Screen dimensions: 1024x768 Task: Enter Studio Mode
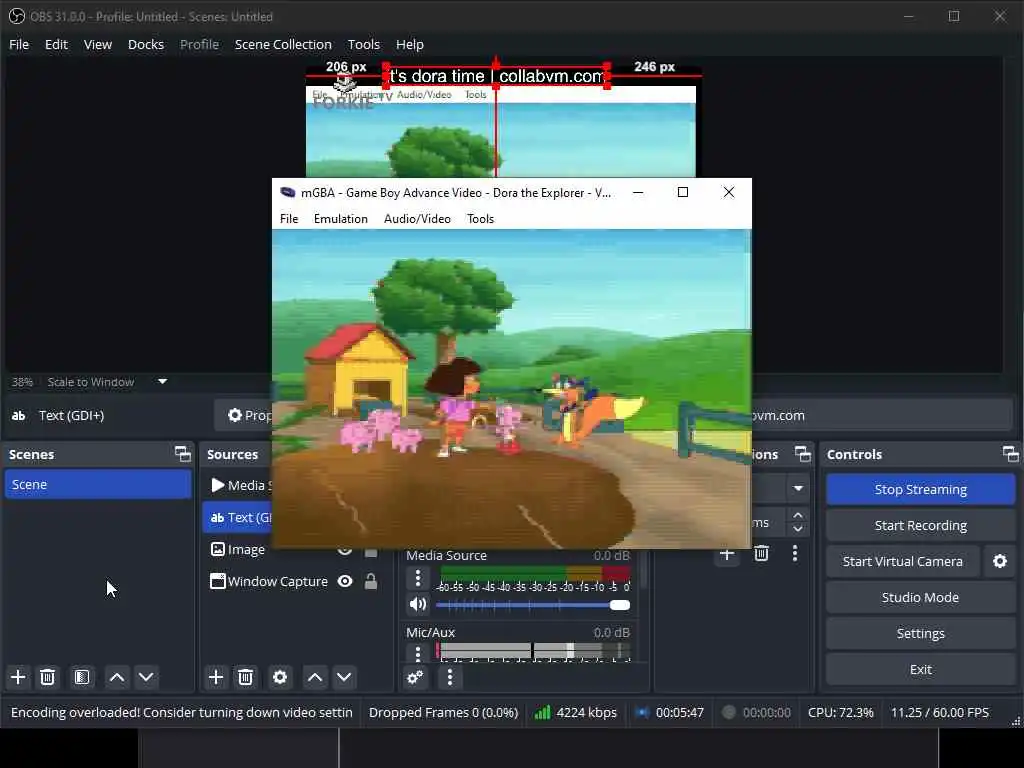tap(921, 598)
